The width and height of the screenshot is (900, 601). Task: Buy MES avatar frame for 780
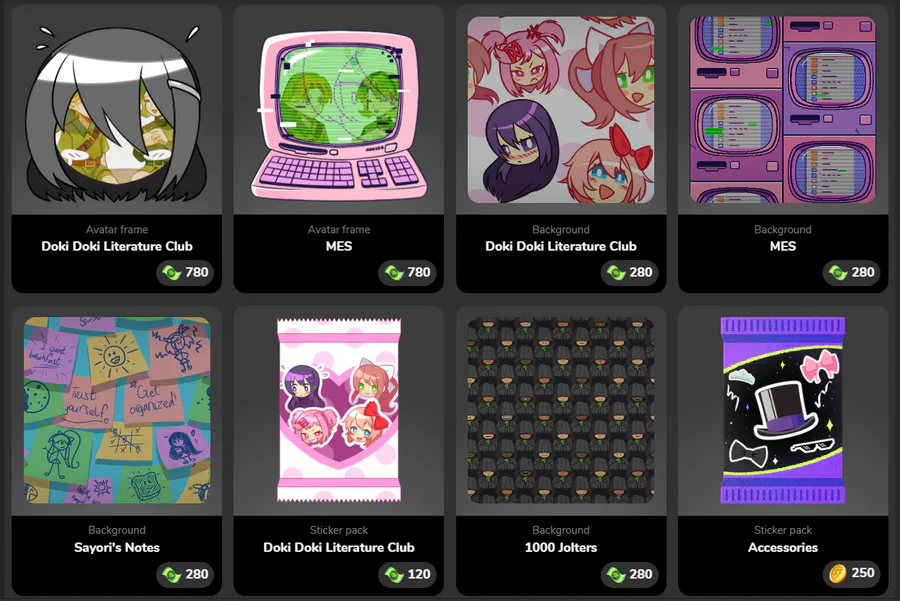(x=408, y=272)
